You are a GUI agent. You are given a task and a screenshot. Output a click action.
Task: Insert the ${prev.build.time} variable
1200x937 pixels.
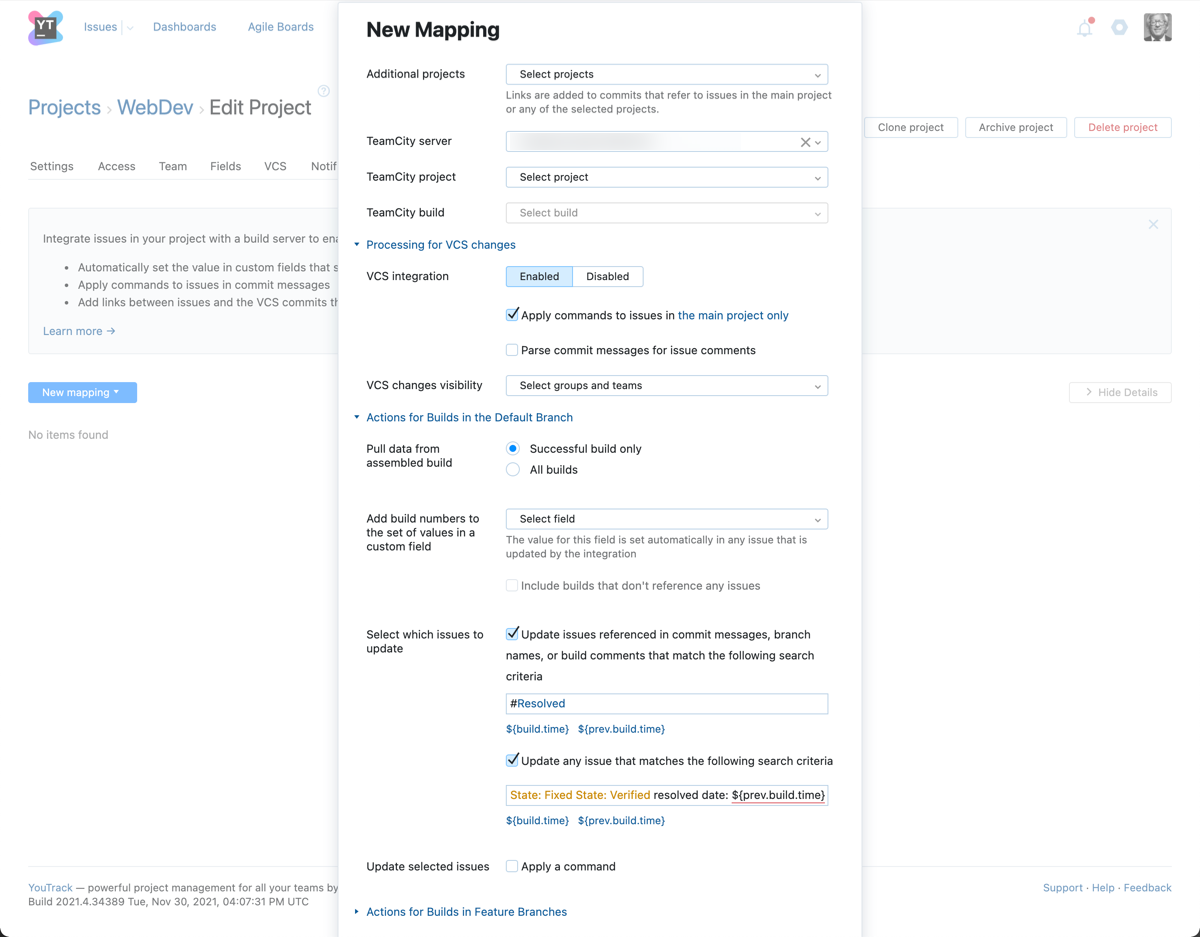point(621,728)
